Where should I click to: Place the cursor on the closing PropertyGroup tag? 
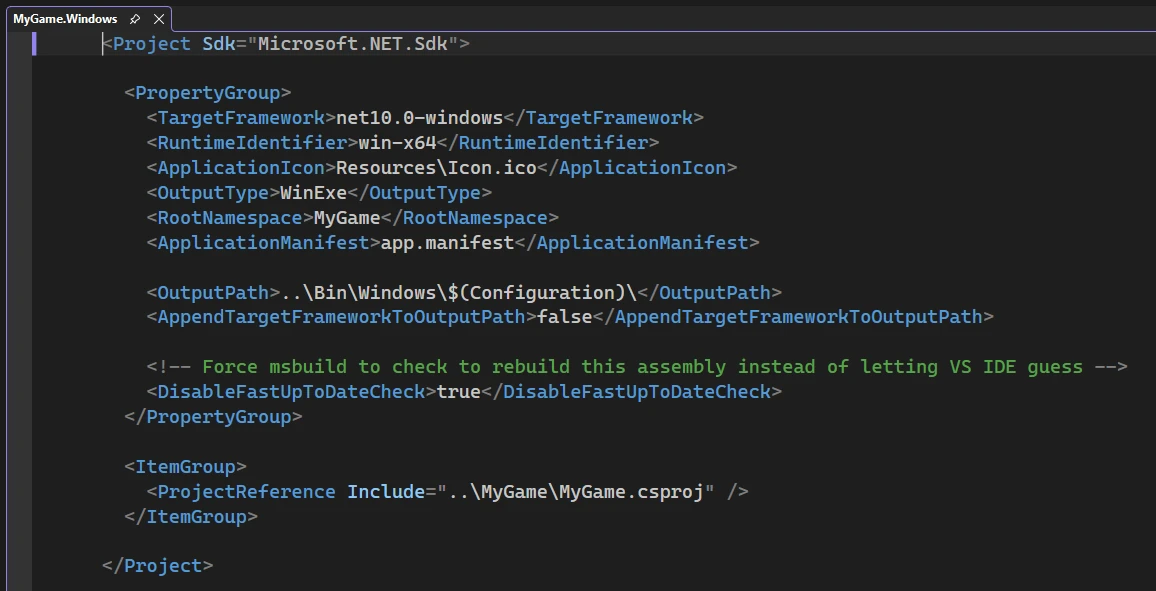point(213,417)
